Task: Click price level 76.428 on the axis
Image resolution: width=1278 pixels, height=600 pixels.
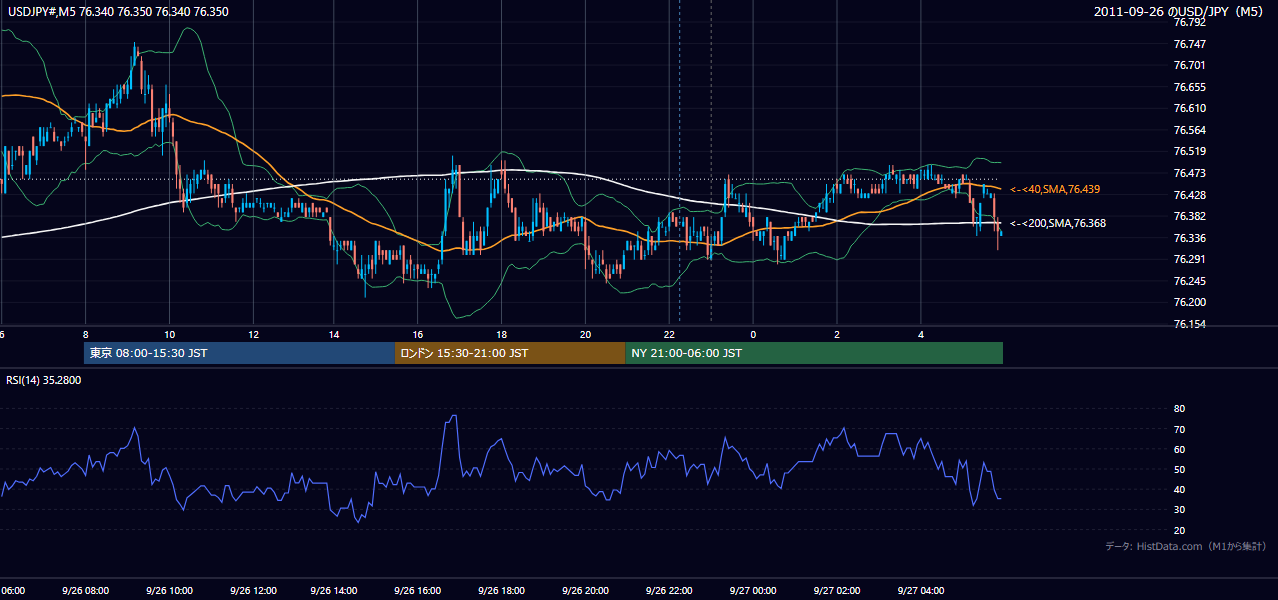Action: 1190,195
